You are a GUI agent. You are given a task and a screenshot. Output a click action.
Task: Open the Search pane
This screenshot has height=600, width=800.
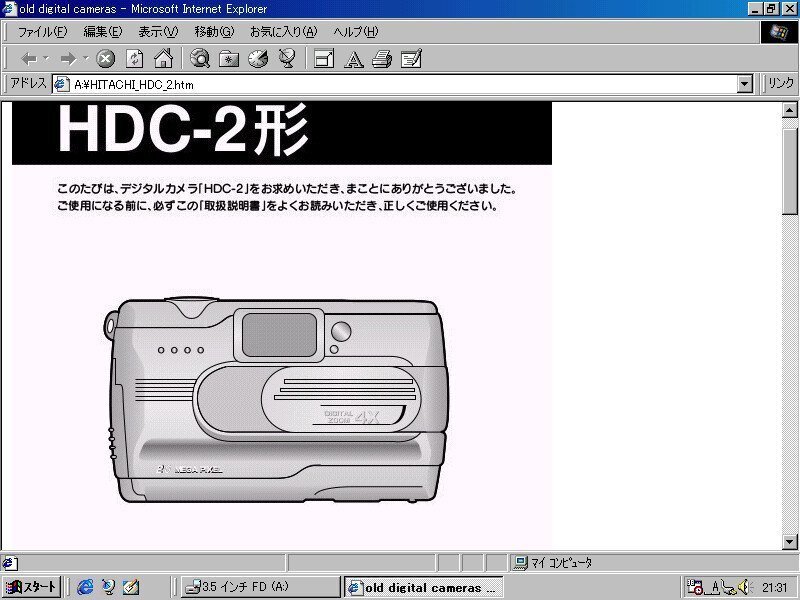(x=199, y=58)
